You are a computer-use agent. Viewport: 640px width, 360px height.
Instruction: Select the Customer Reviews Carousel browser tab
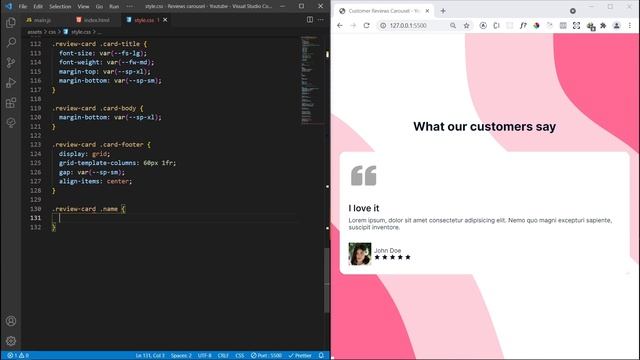[x=384, y=11]
